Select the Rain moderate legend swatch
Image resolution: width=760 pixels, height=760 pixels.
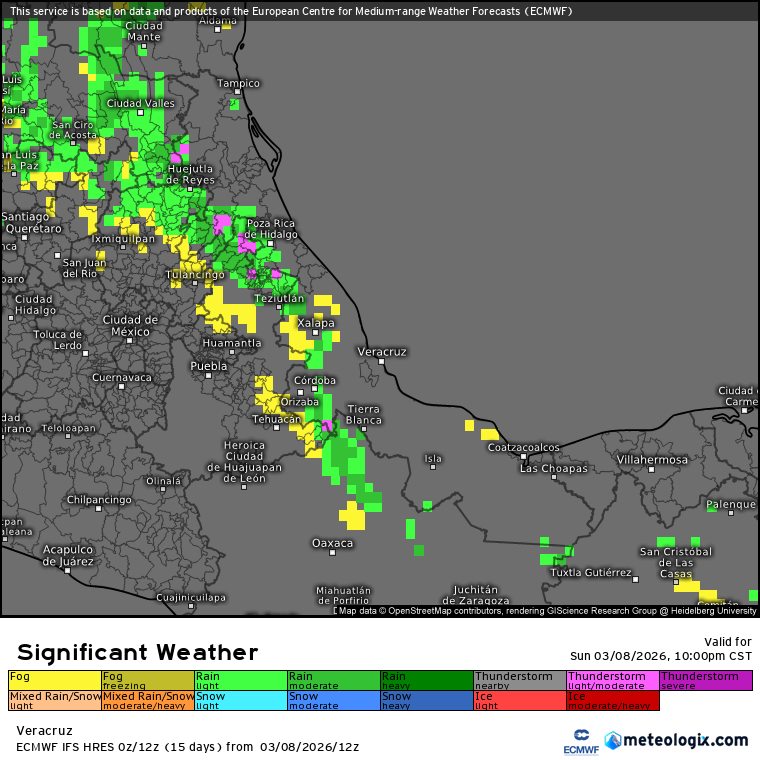click(x=334, y=681)
